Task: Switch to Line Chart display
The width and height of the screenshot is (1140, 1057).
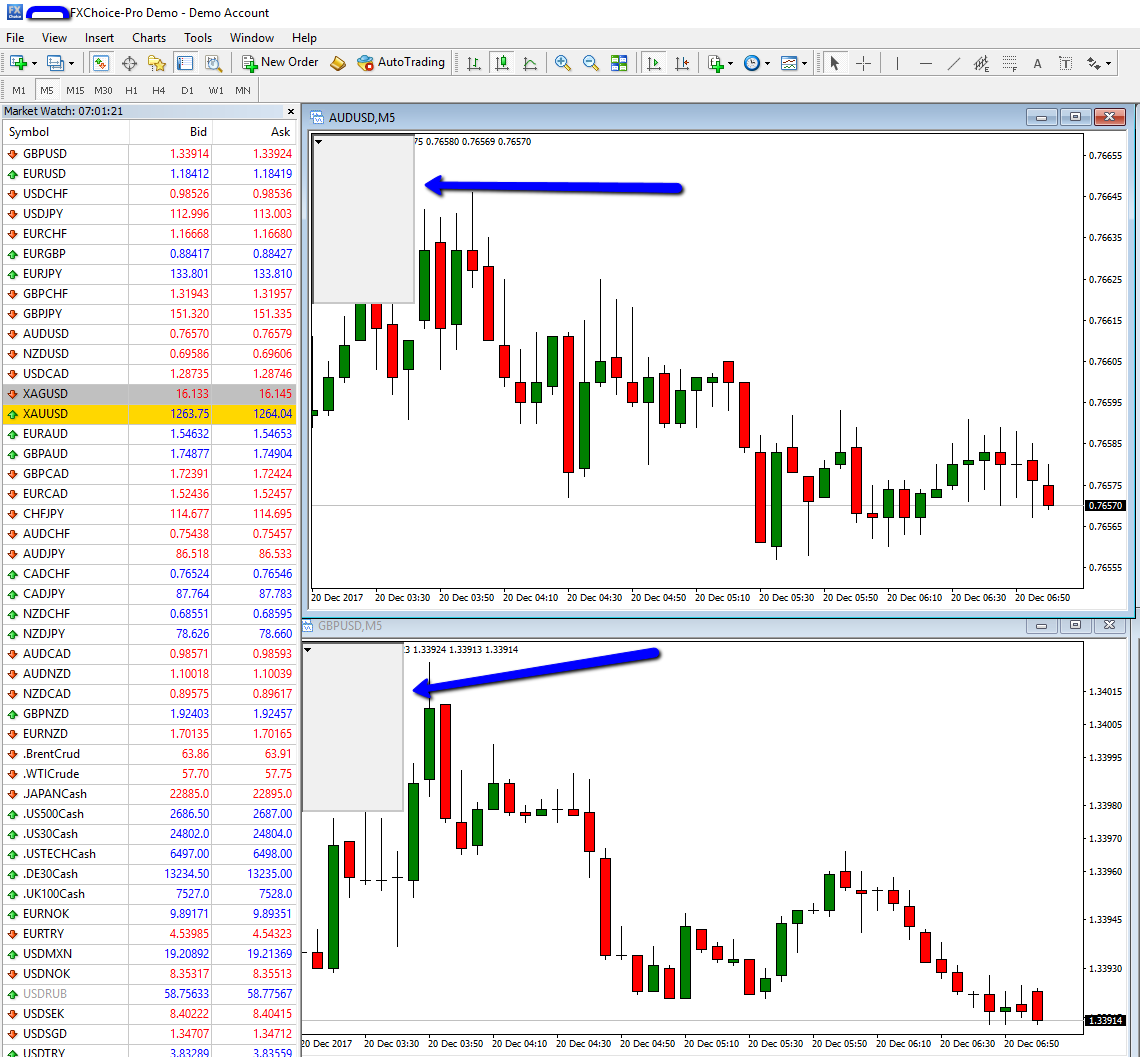Action: (530, 63)
